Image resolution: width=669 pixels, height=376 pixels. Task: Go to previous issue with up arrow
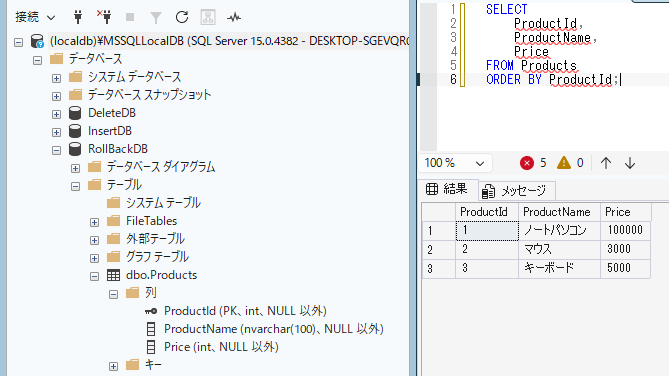coord(606,163)
